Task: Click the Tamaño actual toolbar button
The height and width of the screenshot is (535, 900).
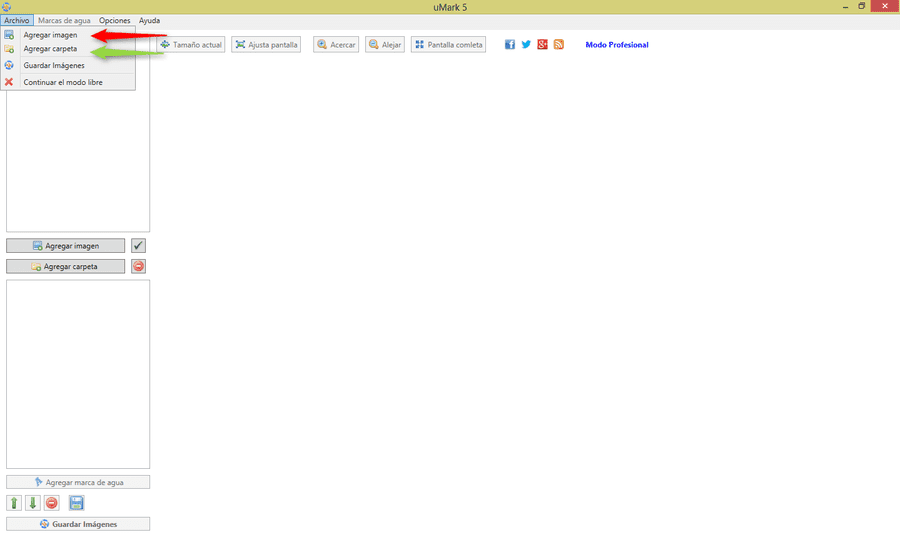Action: pos(191,45)
